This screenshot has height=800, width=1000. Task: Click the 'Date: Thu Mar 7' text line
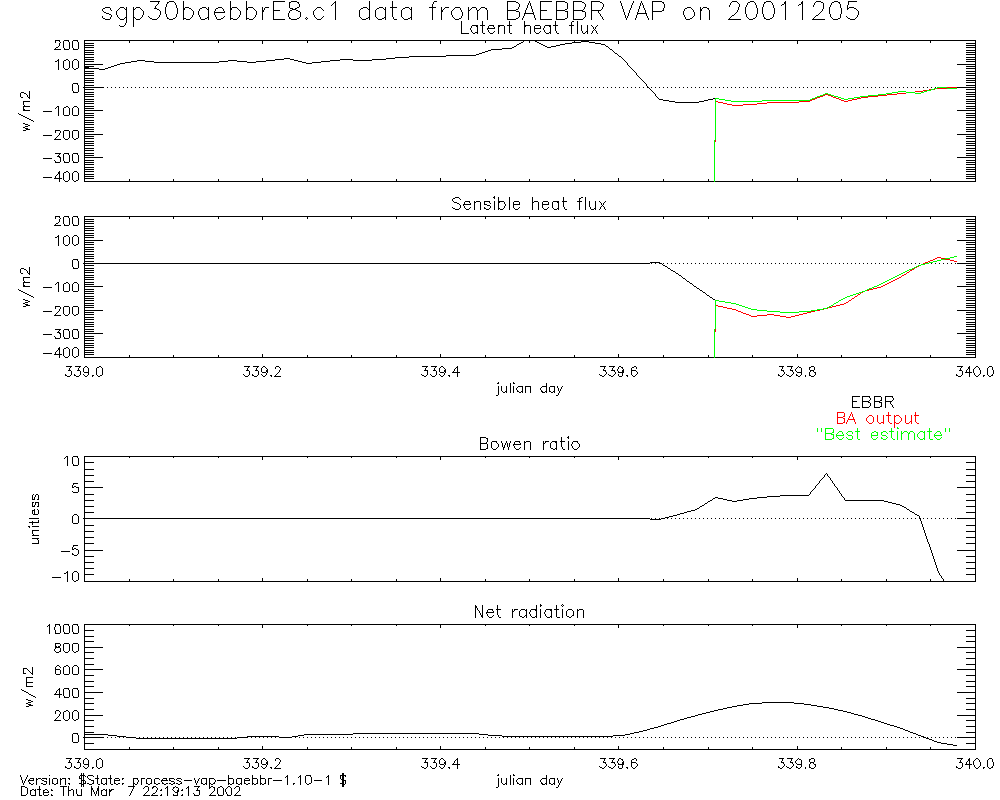pos(130,792)
